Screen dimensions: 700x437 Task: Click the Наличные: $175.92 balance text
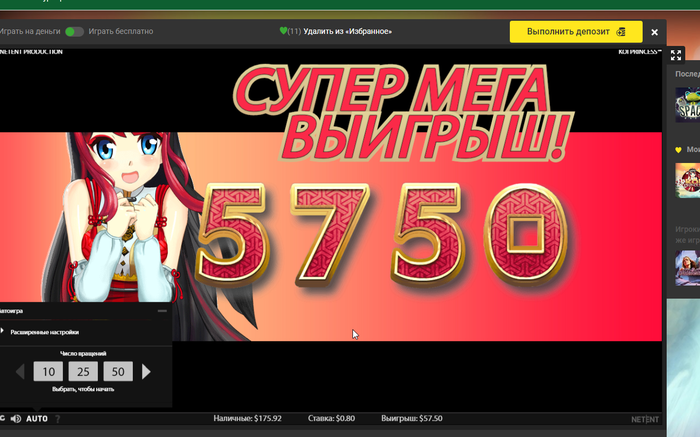tap(247, 419)
